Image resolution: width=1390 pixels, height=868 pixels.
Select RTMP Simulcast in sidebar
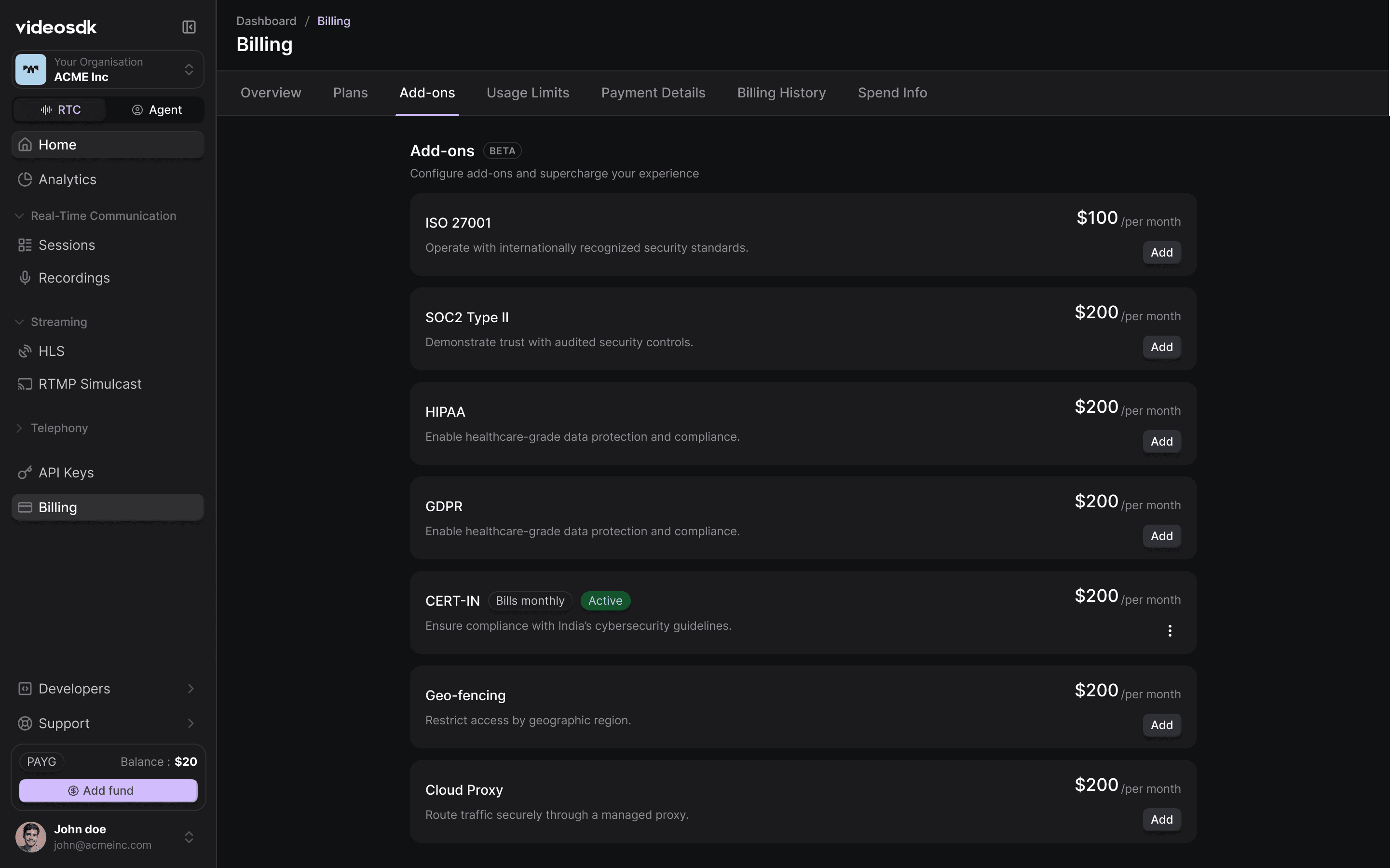pyautogui.click(x=90, y=383)
